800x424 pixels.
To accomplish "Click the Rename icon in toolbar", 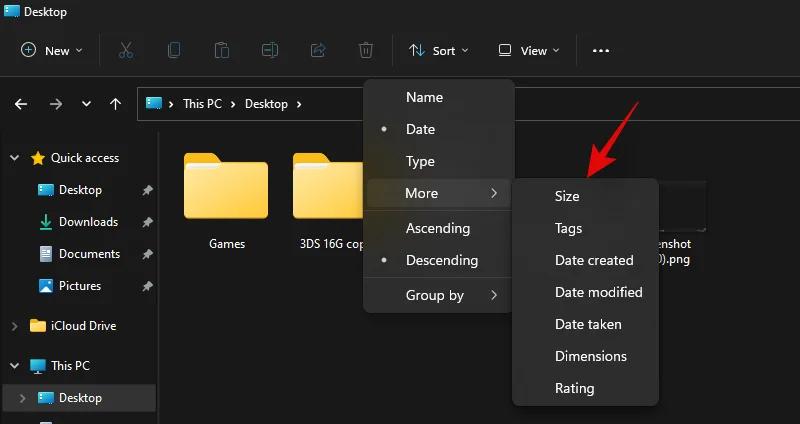I will [270, 51].
